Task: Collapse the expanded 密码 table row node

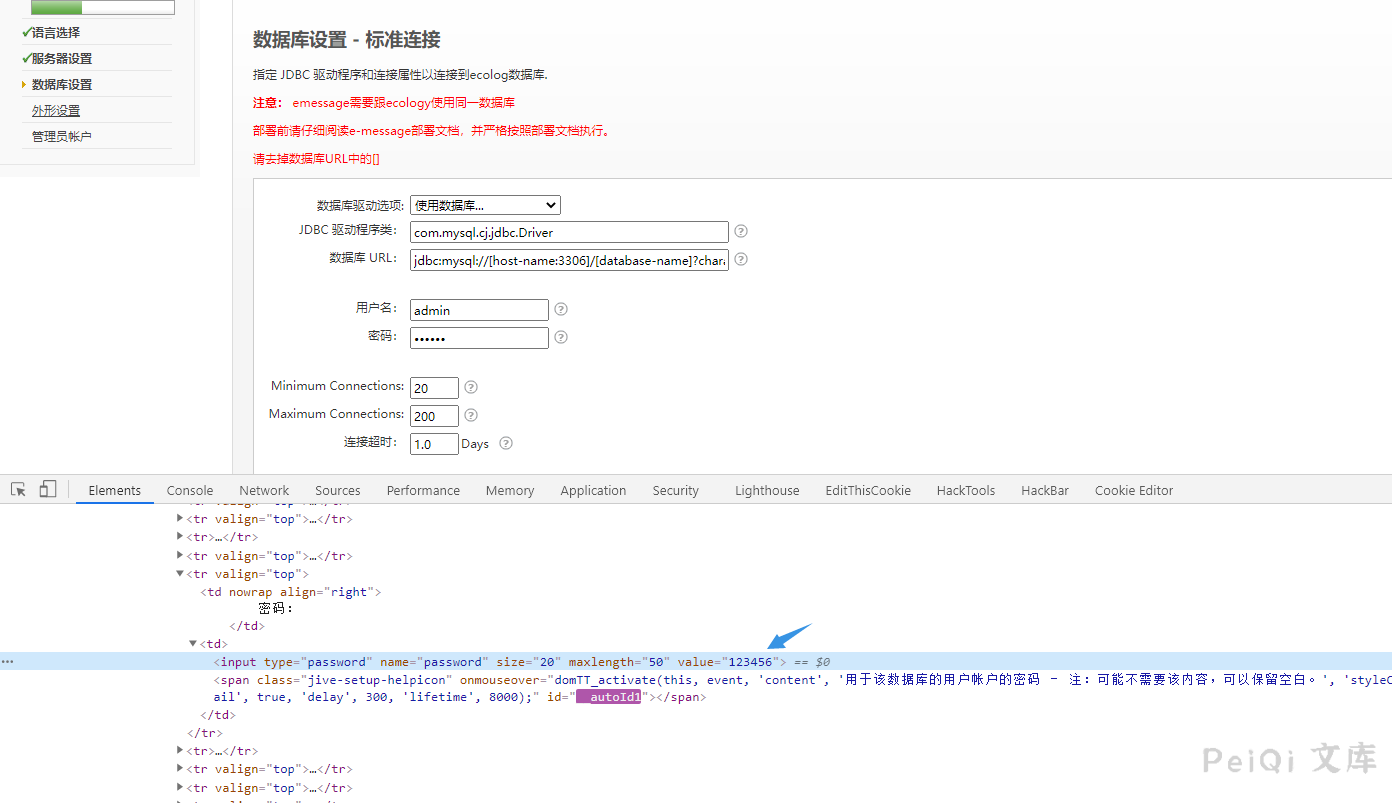Action: click(180, 573)
